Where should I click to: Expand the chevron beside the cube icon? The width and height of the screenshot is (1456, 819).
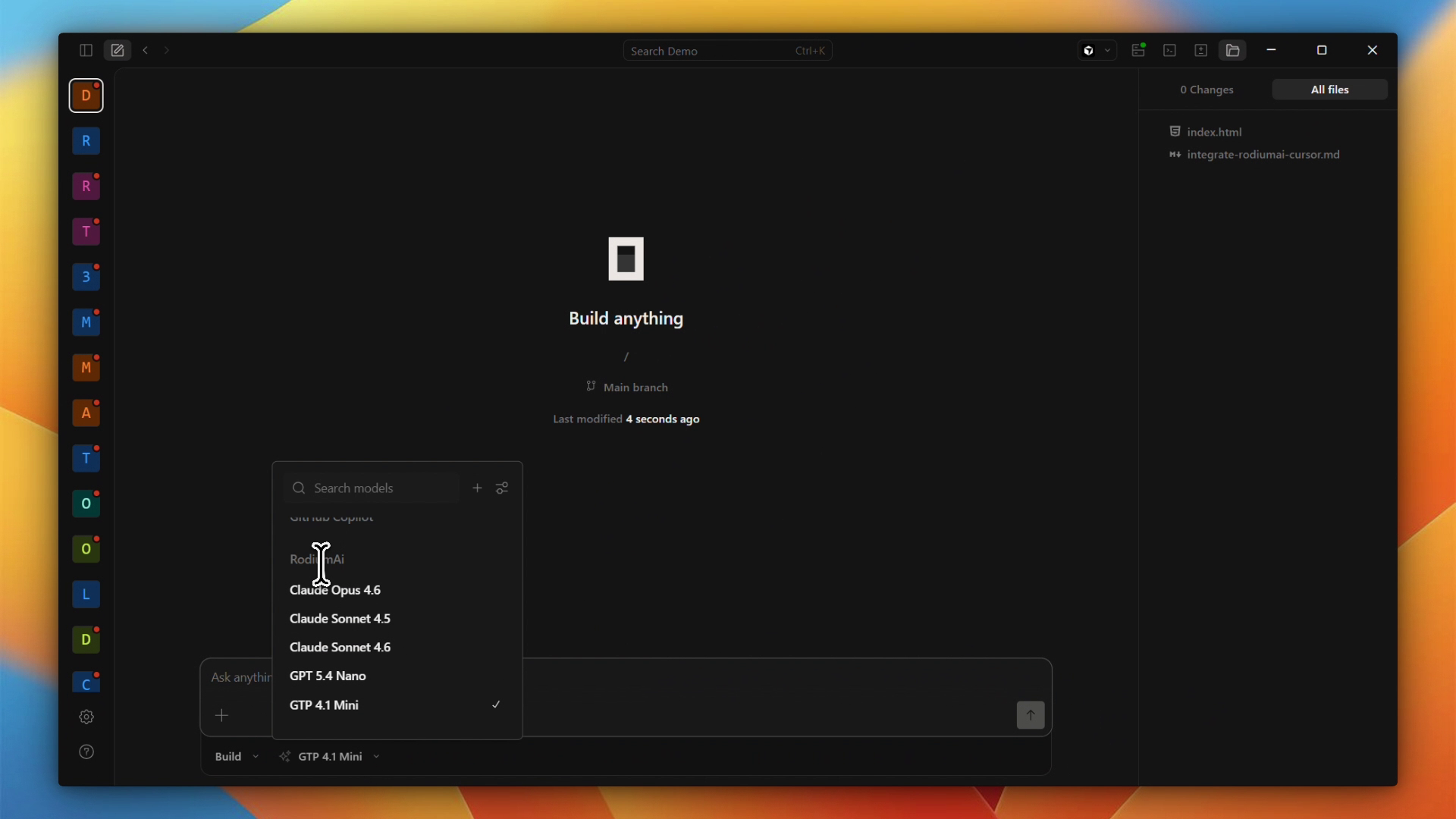click(1108, 51)
